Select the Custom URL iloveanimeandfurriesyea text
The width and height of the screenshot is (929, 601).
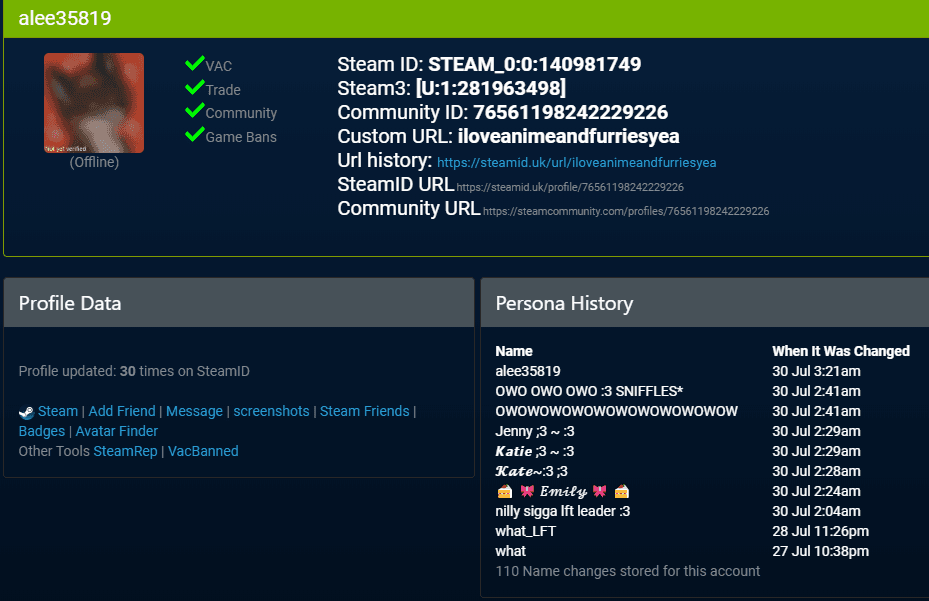(568, 136)
